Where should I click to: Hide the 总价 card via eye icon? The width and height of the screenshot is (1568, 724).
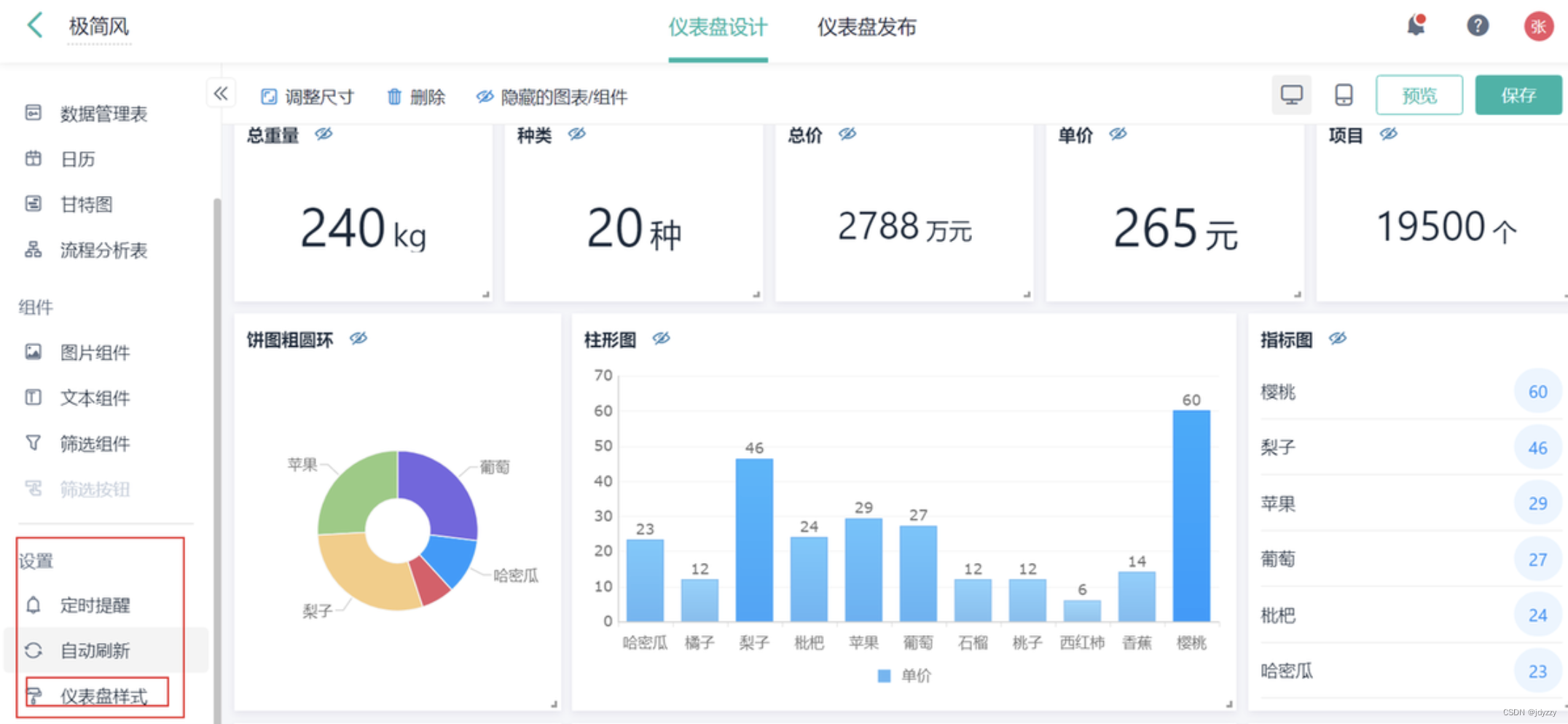(x=847, y=133)
